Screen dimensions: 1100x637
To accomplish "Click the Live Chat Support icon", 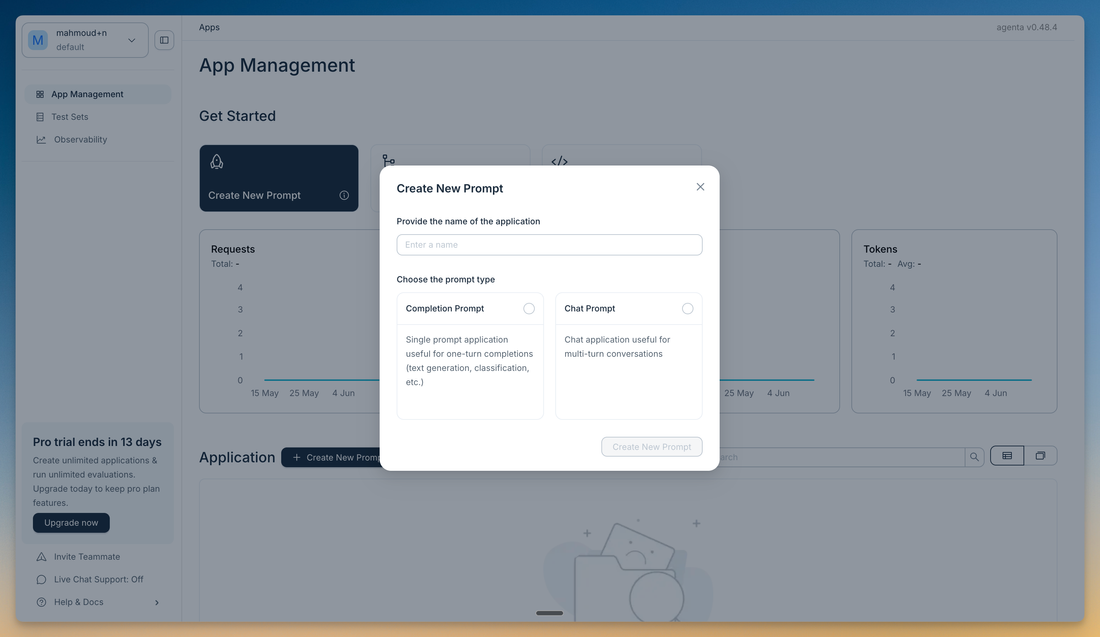I will point(39,578).
